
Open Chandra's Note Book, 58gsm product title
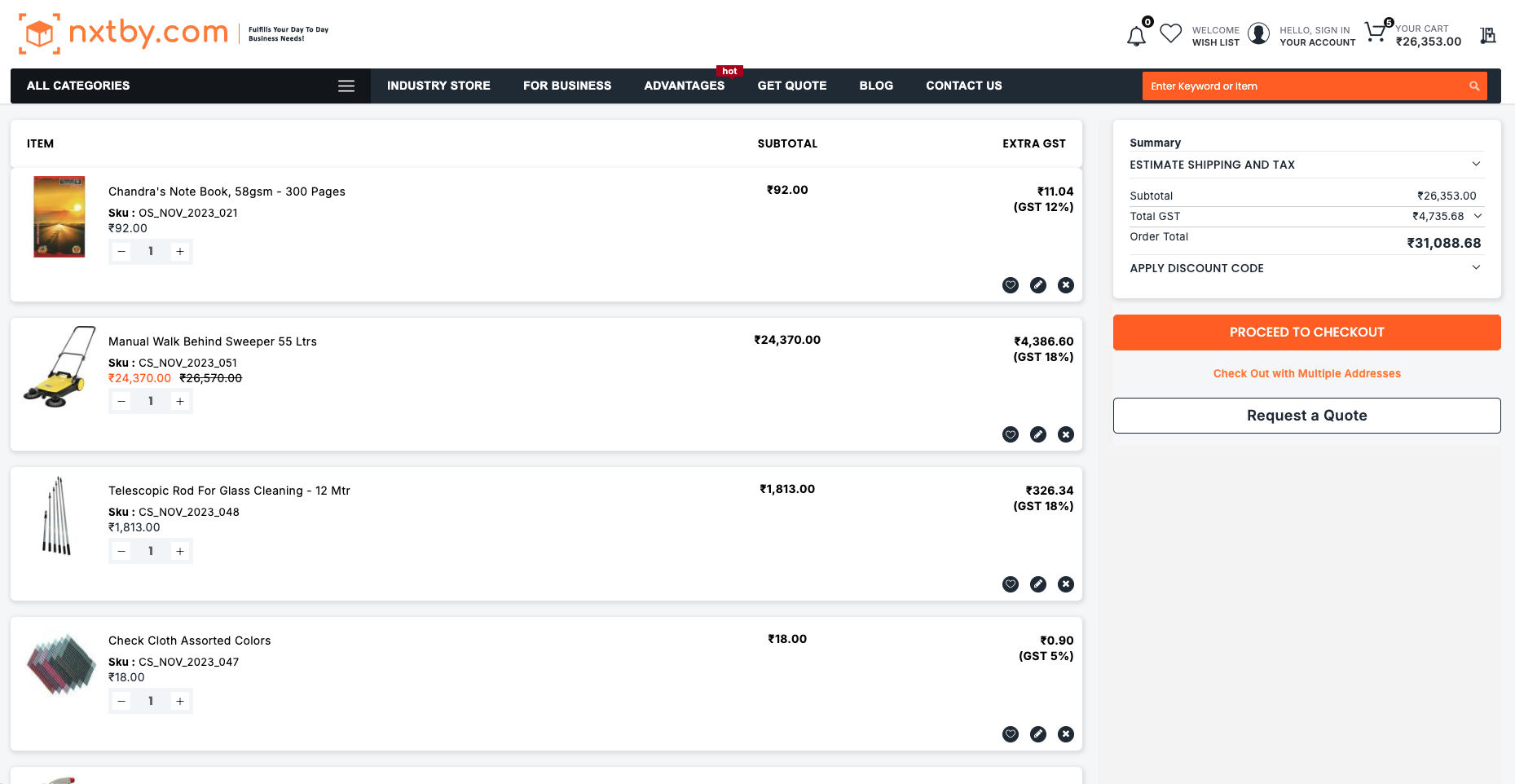pos(227,192)
